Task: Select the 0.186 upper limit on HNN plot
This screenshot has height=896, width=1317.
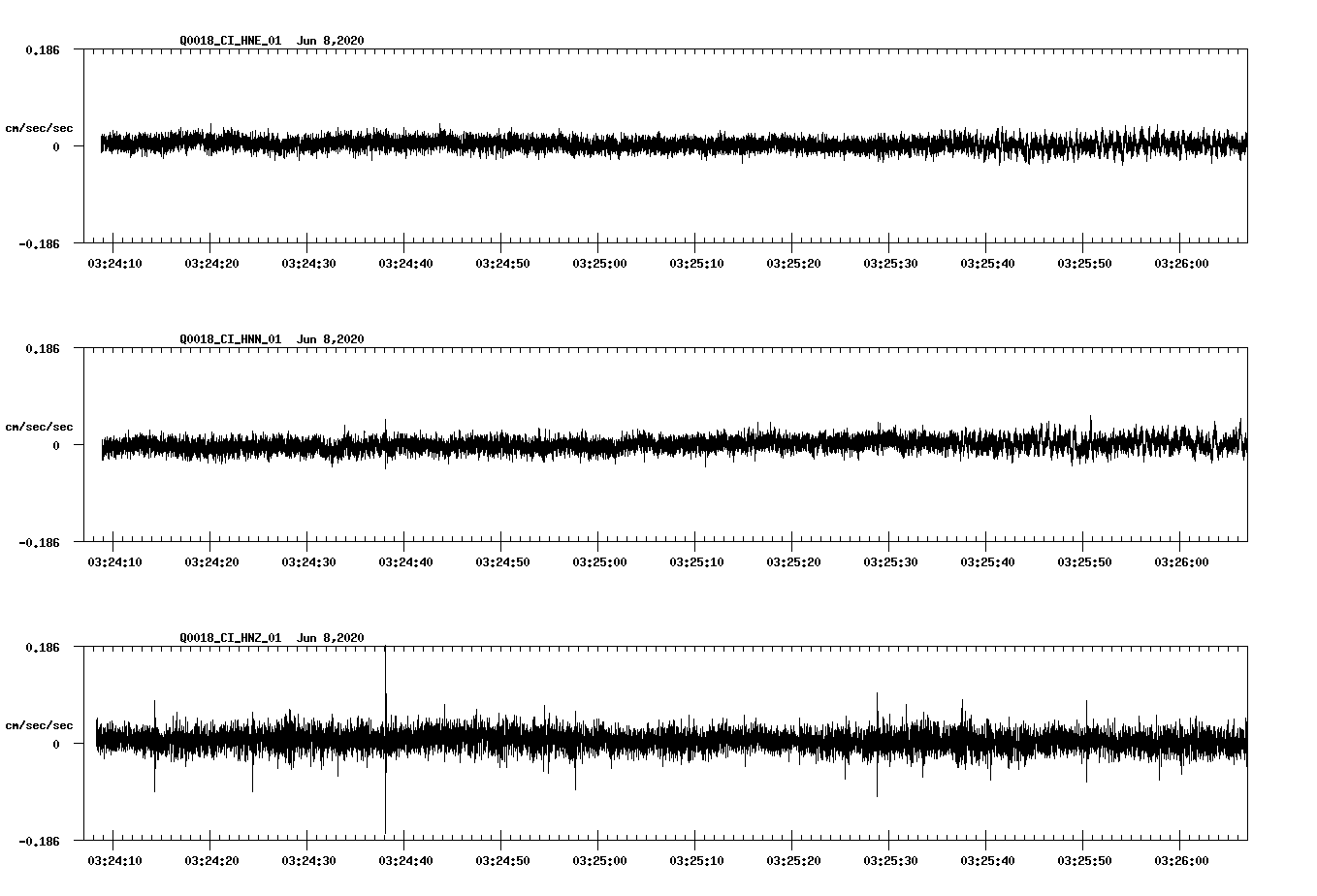Action: point(43,348)
